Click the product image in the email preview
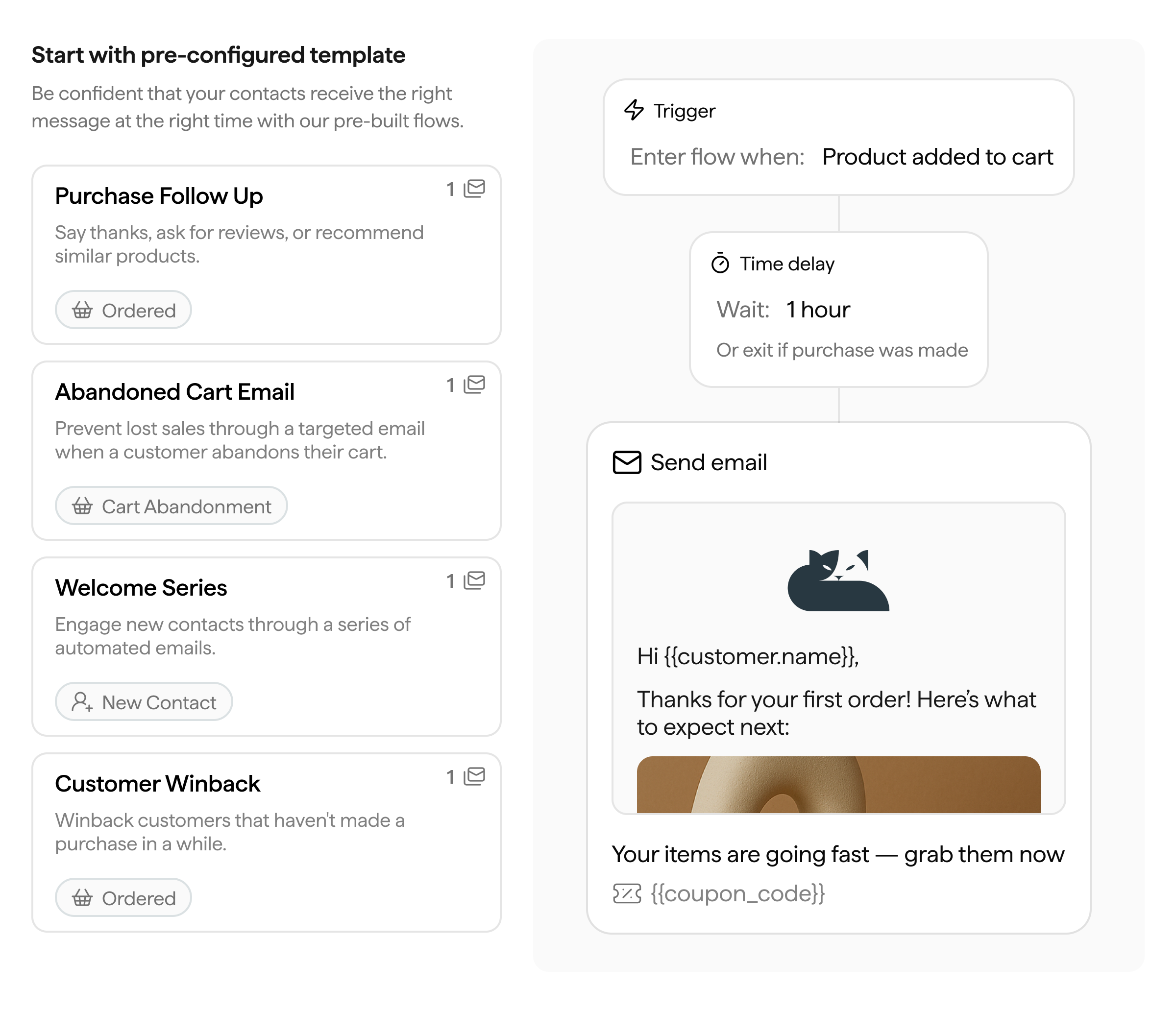 pos(838,785)
